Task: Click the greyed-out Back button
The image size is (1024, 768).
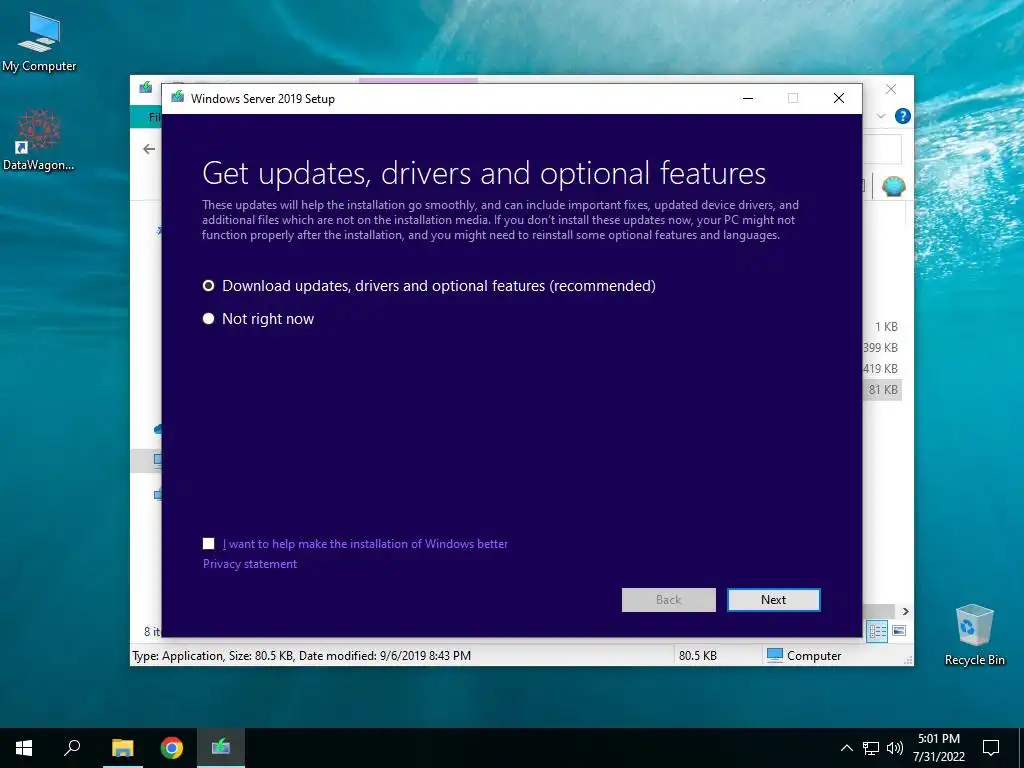Action: pos(668,600)
